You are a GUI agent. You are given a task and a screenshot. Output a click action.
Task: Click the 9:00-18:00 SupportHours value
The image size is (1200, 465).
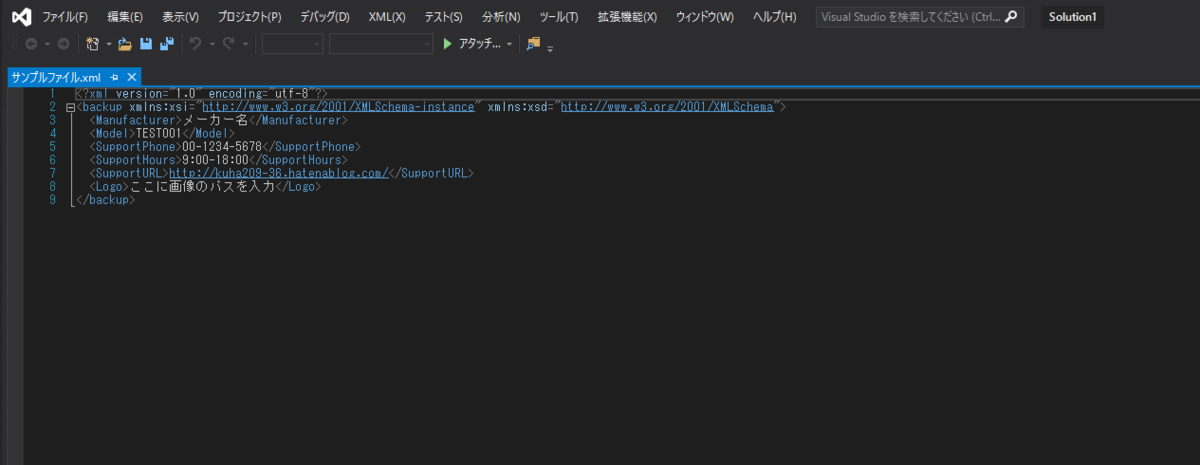(215, 160)
